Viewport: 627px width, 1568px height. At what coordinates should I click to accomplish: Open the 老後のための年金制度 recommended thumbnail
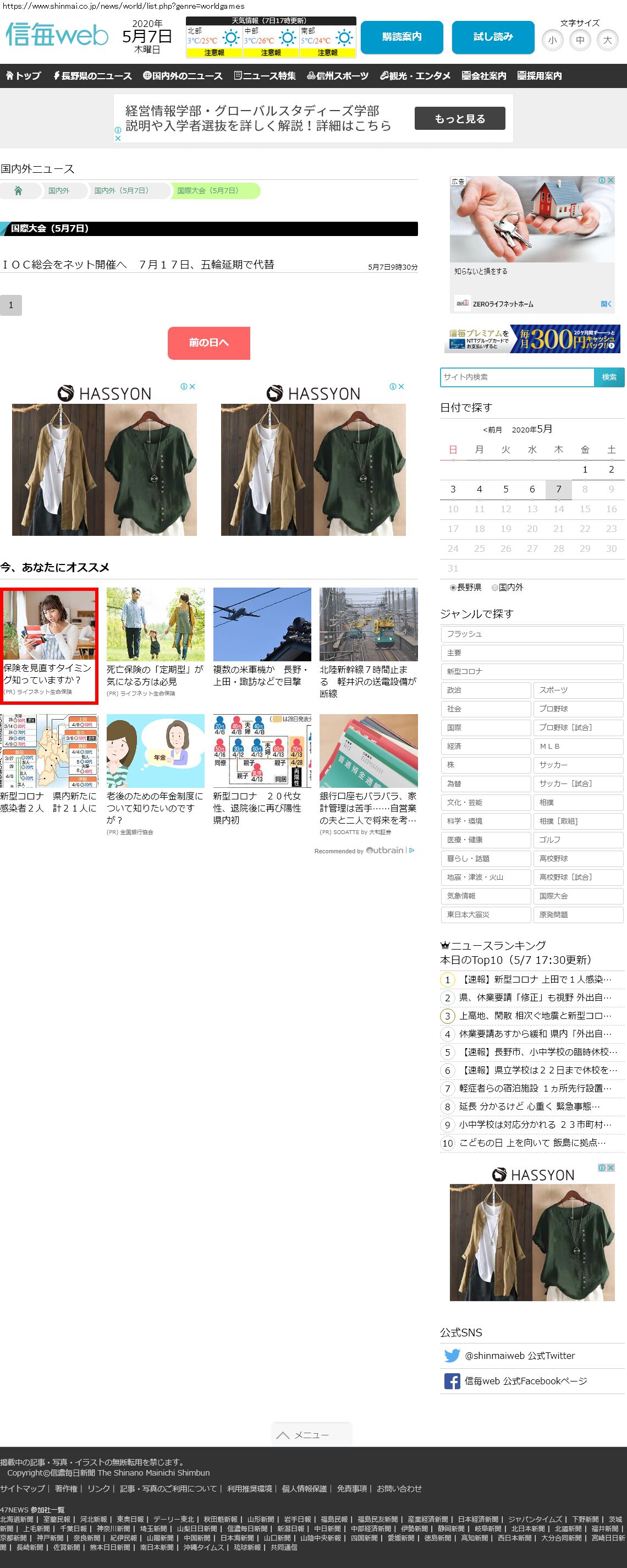coord(155,750)
